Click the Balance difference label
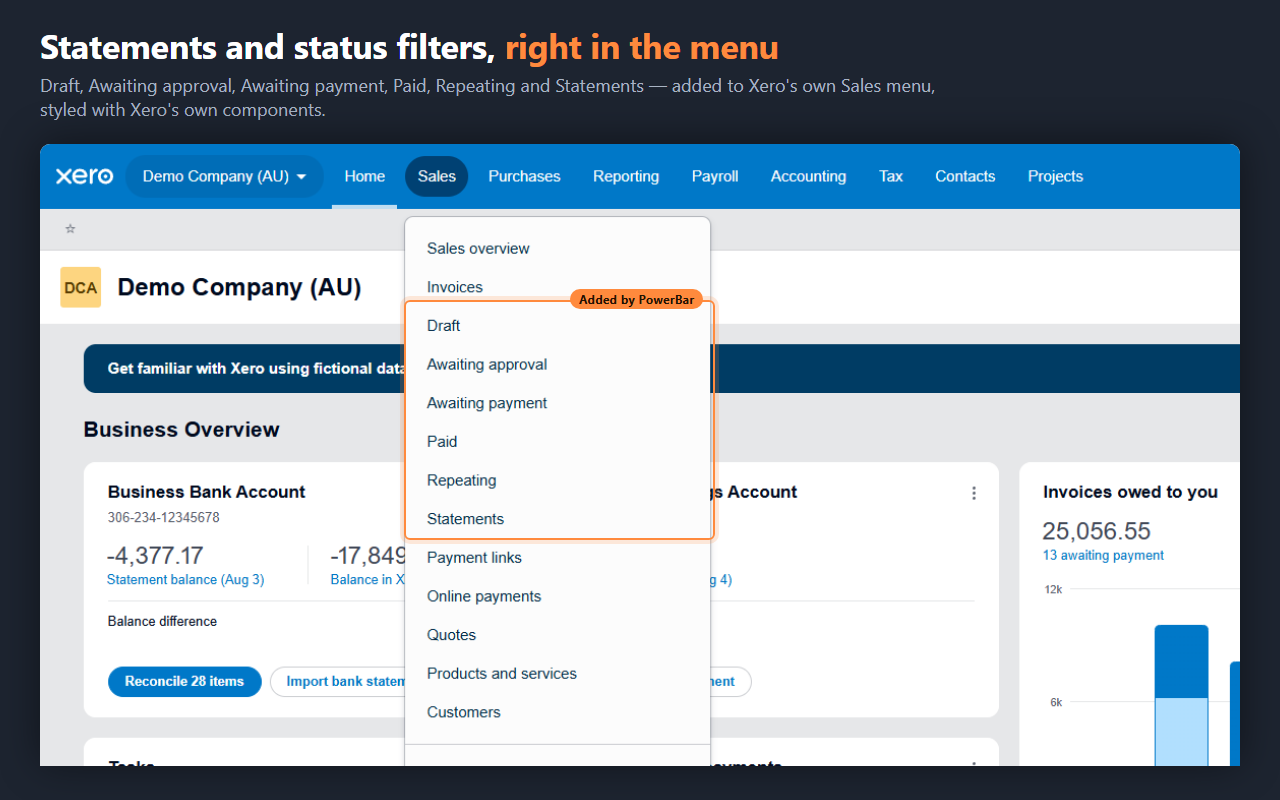This screenshot has height=800, width=1280. pos(162,622)
